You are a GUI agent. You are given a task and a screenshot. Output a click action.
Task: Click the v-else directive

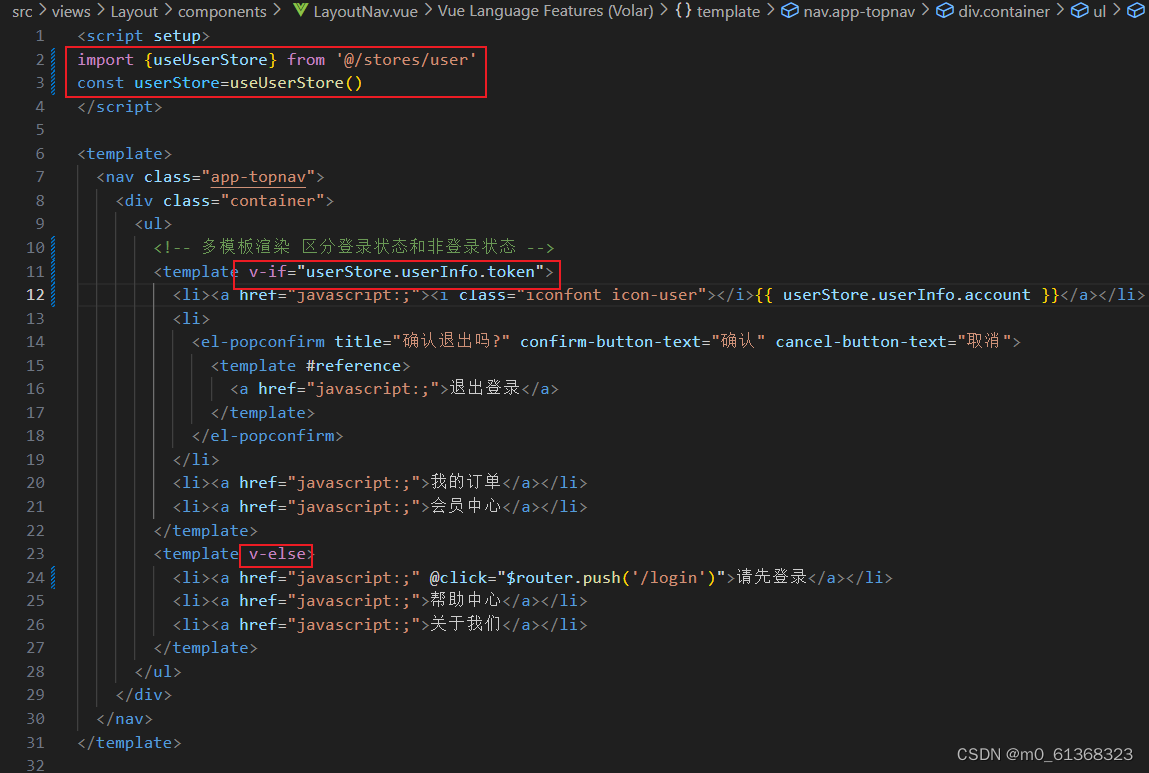[277, 554]
